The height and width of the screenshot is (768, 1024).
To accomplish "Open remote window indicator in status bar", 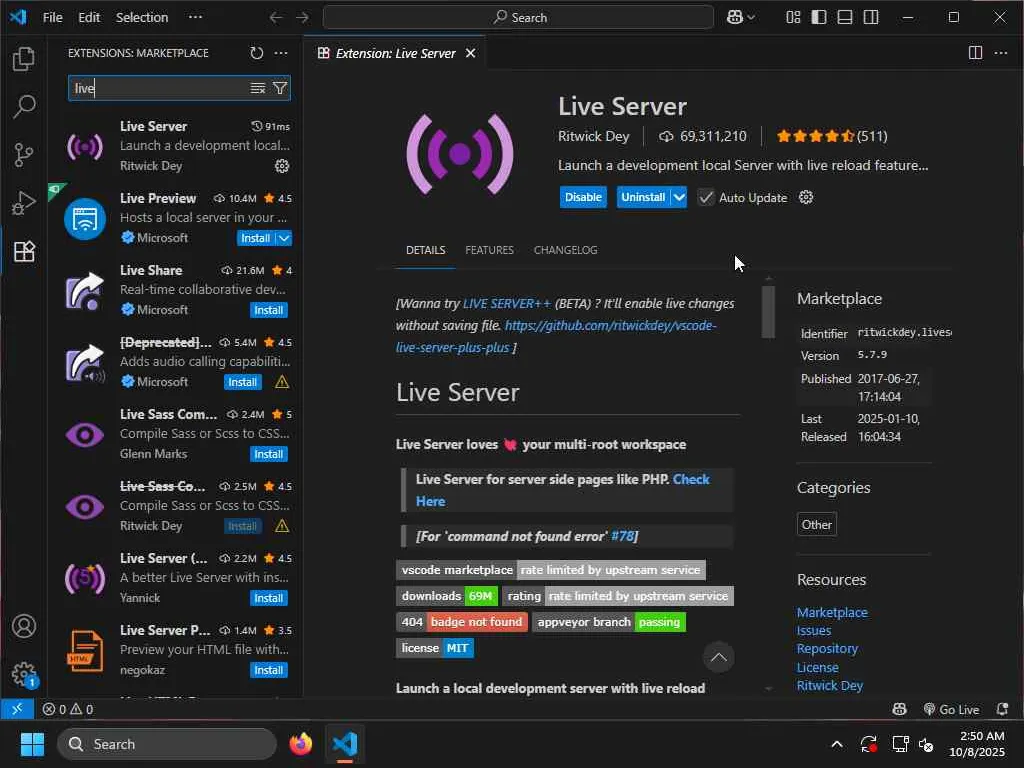I will click(17, 709).
